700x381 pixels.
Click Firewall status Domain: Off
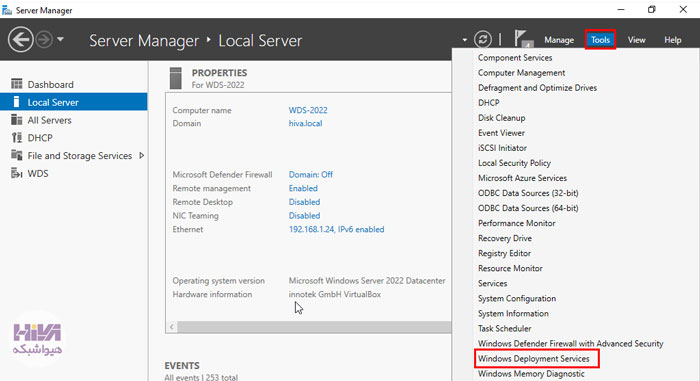[x=311, y=175]
